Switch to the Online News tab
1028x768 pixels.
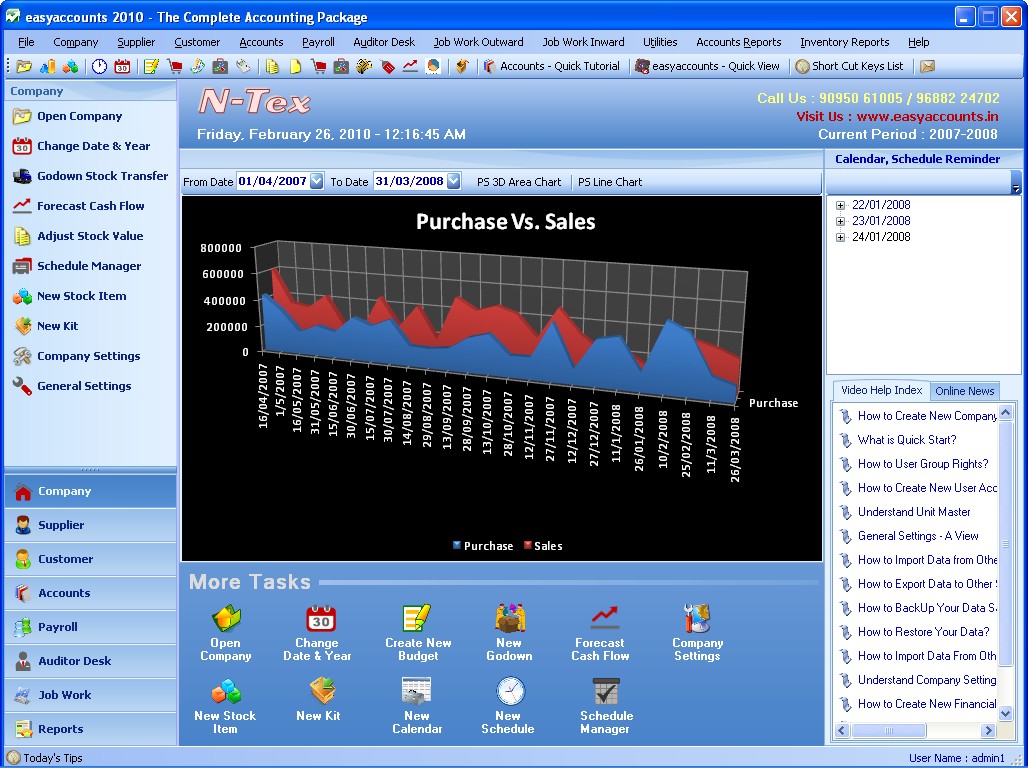tap(964, 391)
